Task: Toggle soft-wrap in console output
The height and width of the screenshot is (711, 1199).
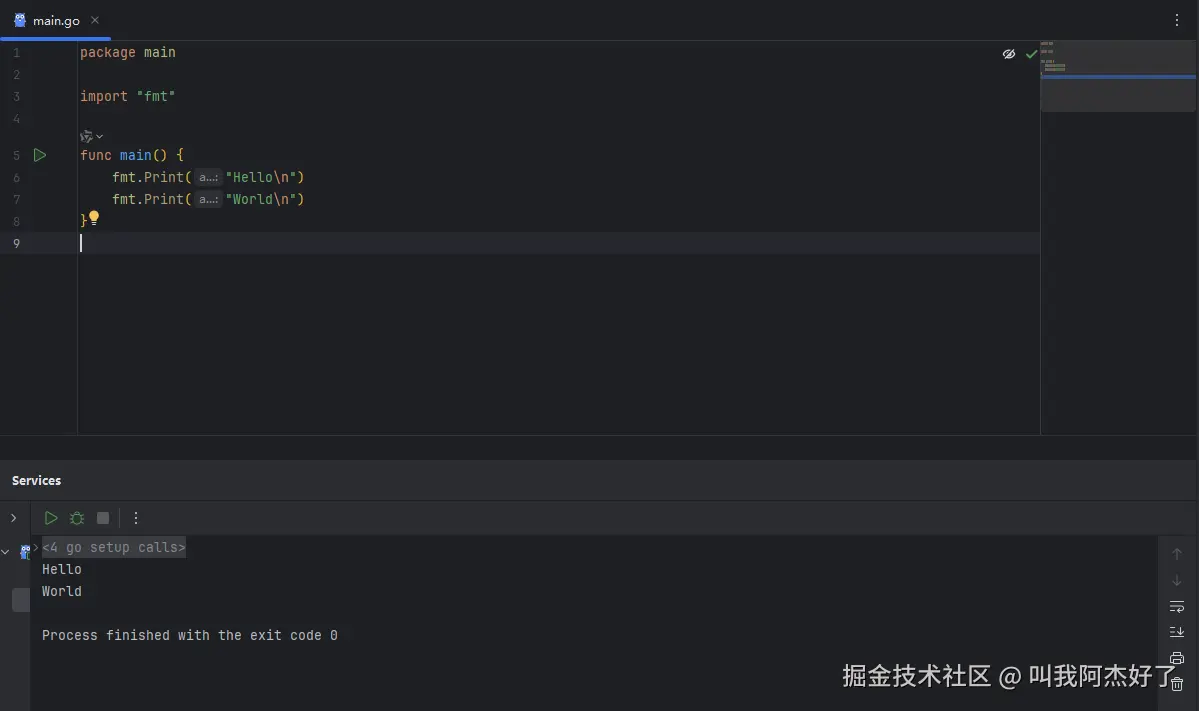Action: click(1177, 606)
